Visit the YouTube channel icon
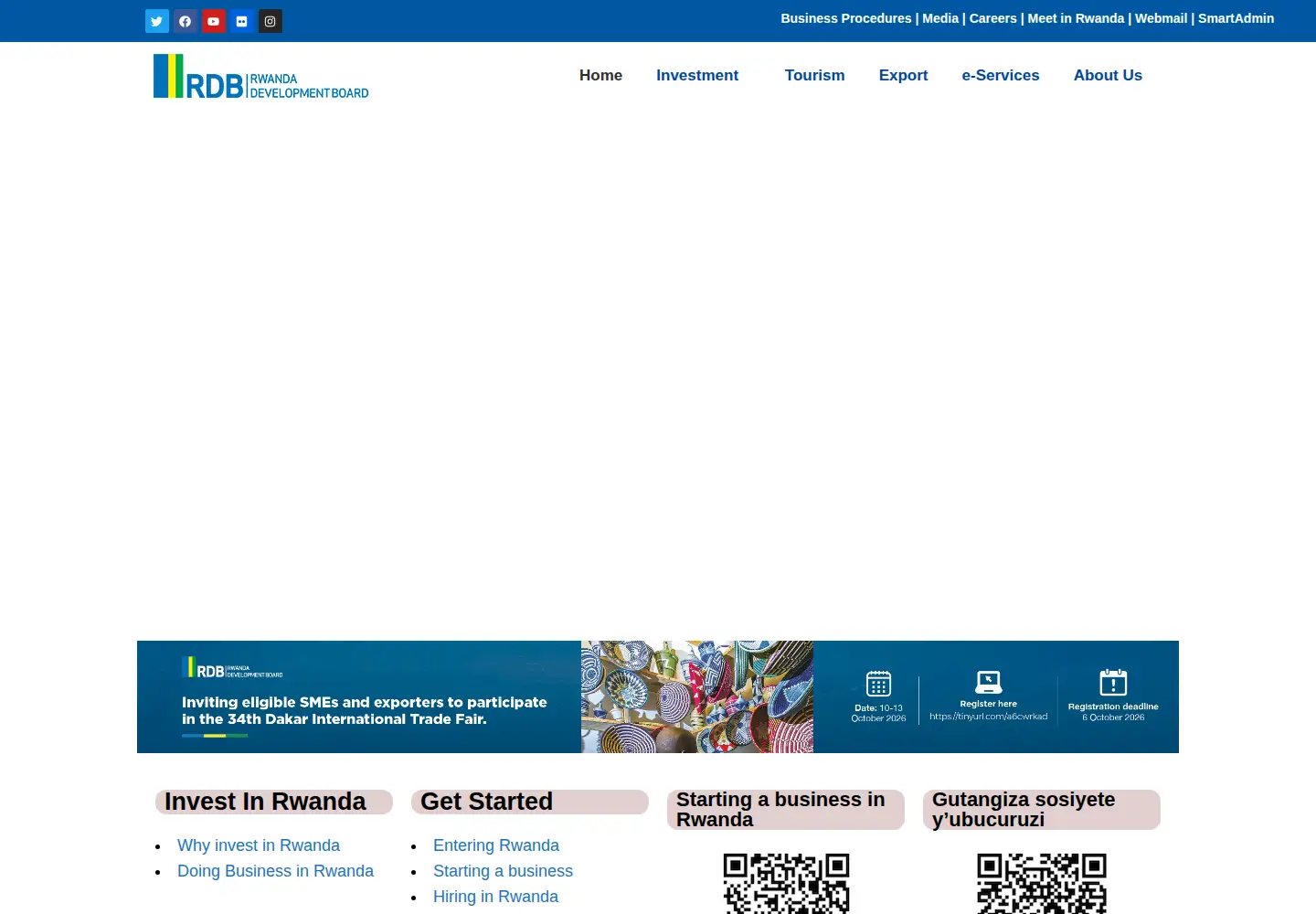 pyautogui.click(x=214, y=21)
